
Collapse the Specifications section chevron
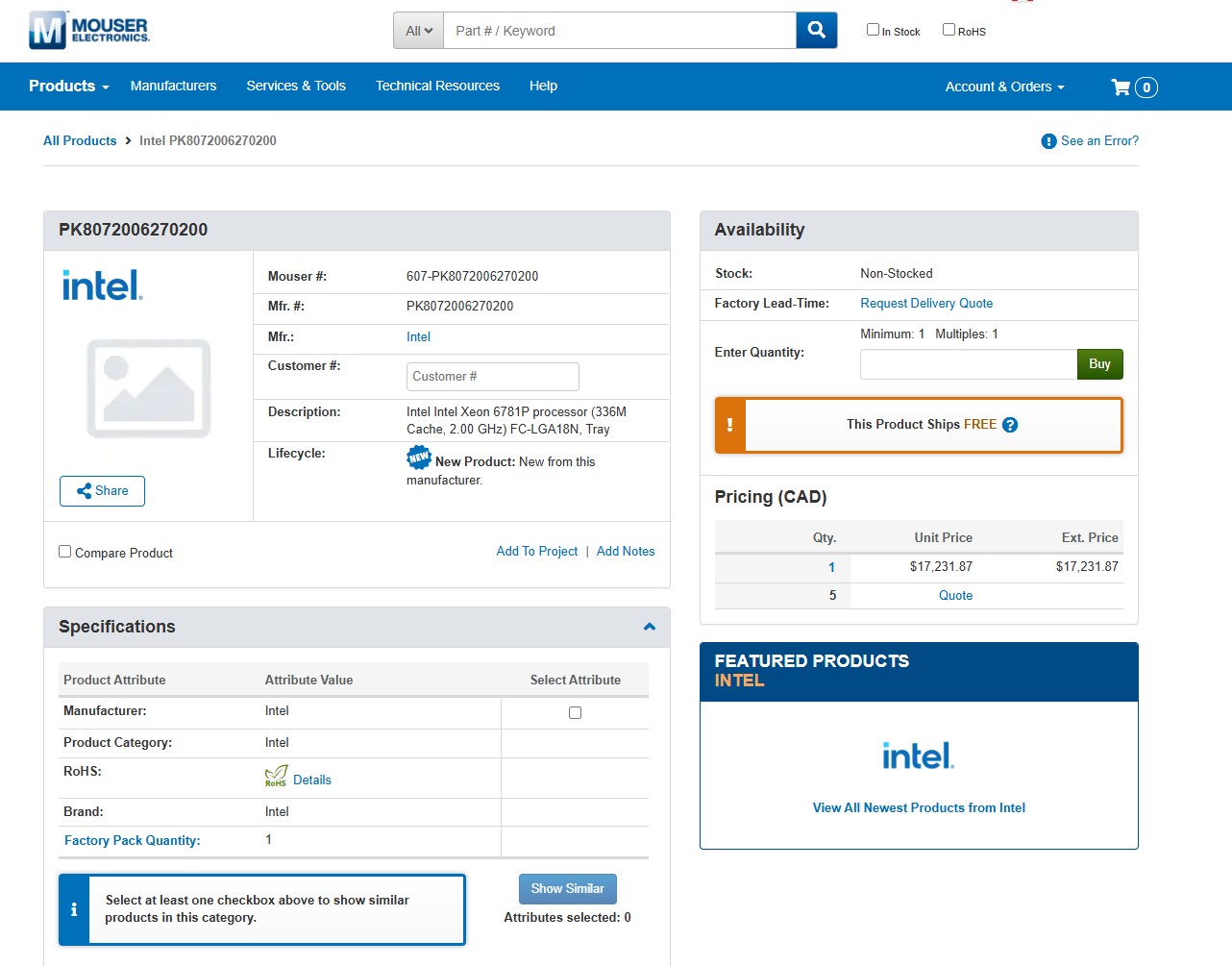(x=650, y=627)
